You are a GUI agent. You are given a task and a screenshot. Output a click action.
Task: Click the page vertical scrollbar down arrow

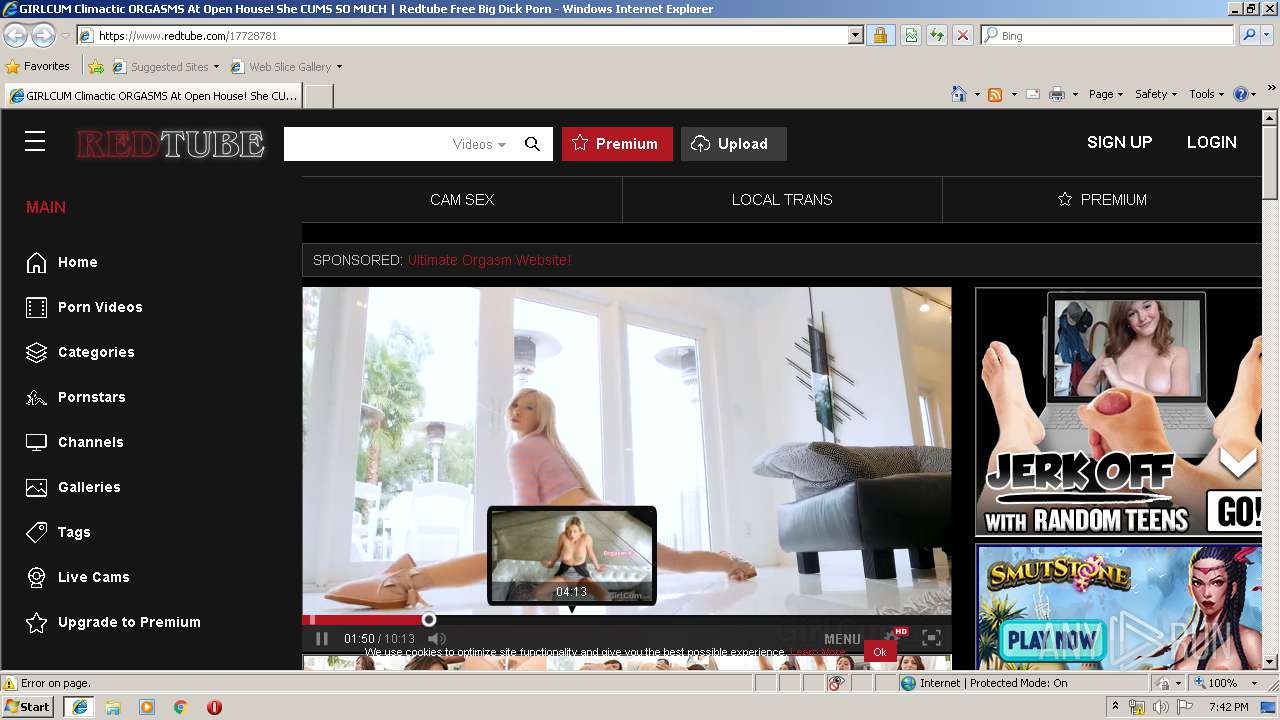coord(1270,661)
